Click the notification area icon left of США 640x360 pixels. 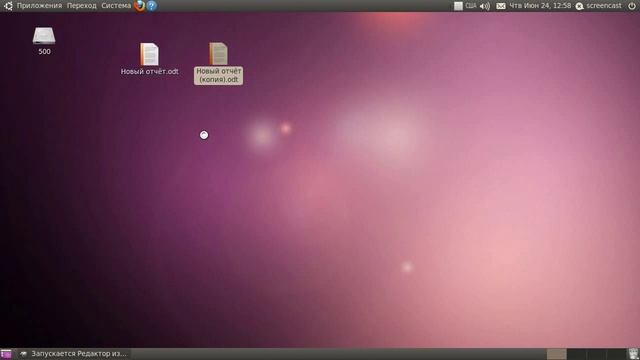click(458, 6)
